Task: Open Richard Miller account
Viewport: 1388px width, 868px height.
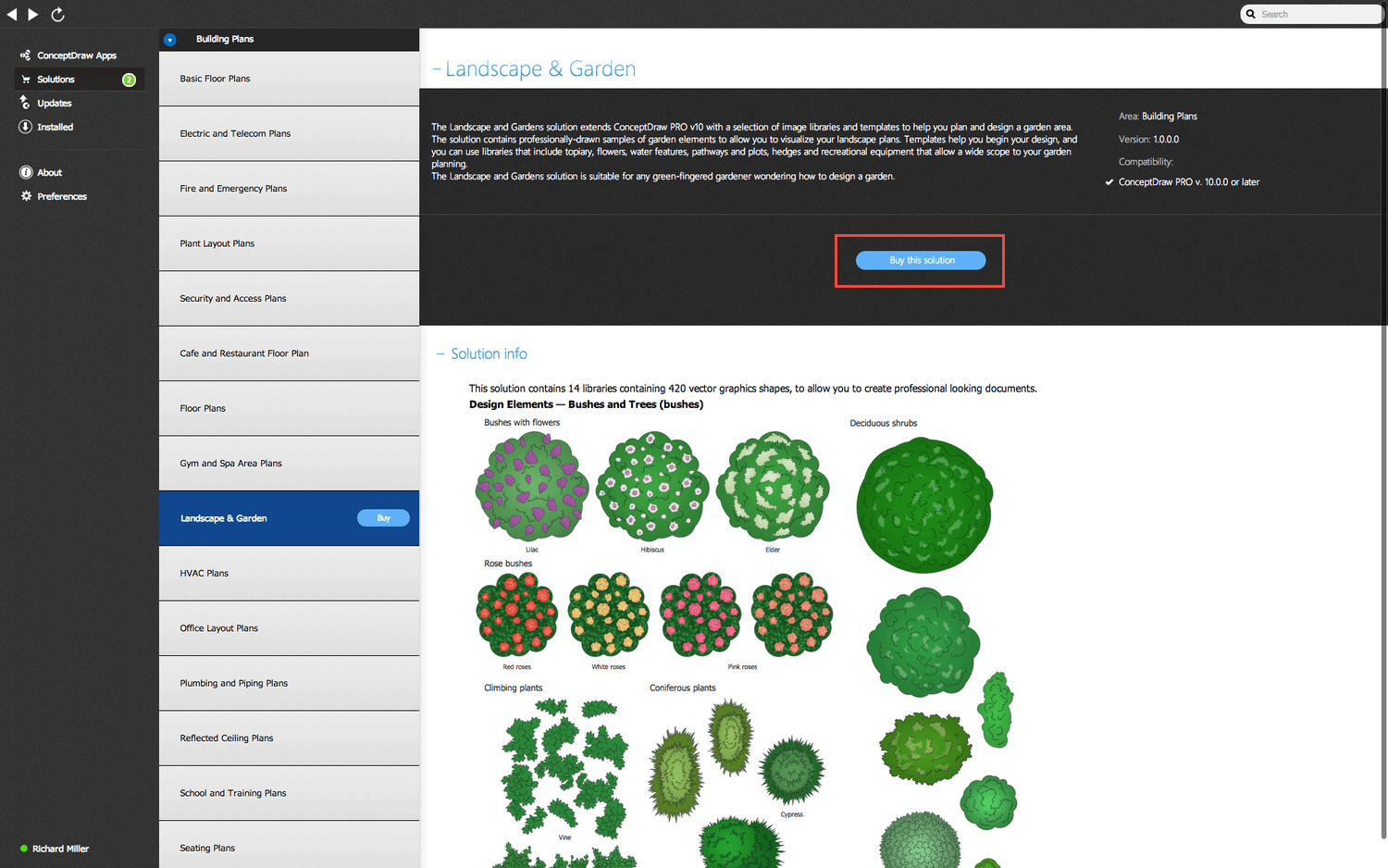Action: tap(61, 849)
